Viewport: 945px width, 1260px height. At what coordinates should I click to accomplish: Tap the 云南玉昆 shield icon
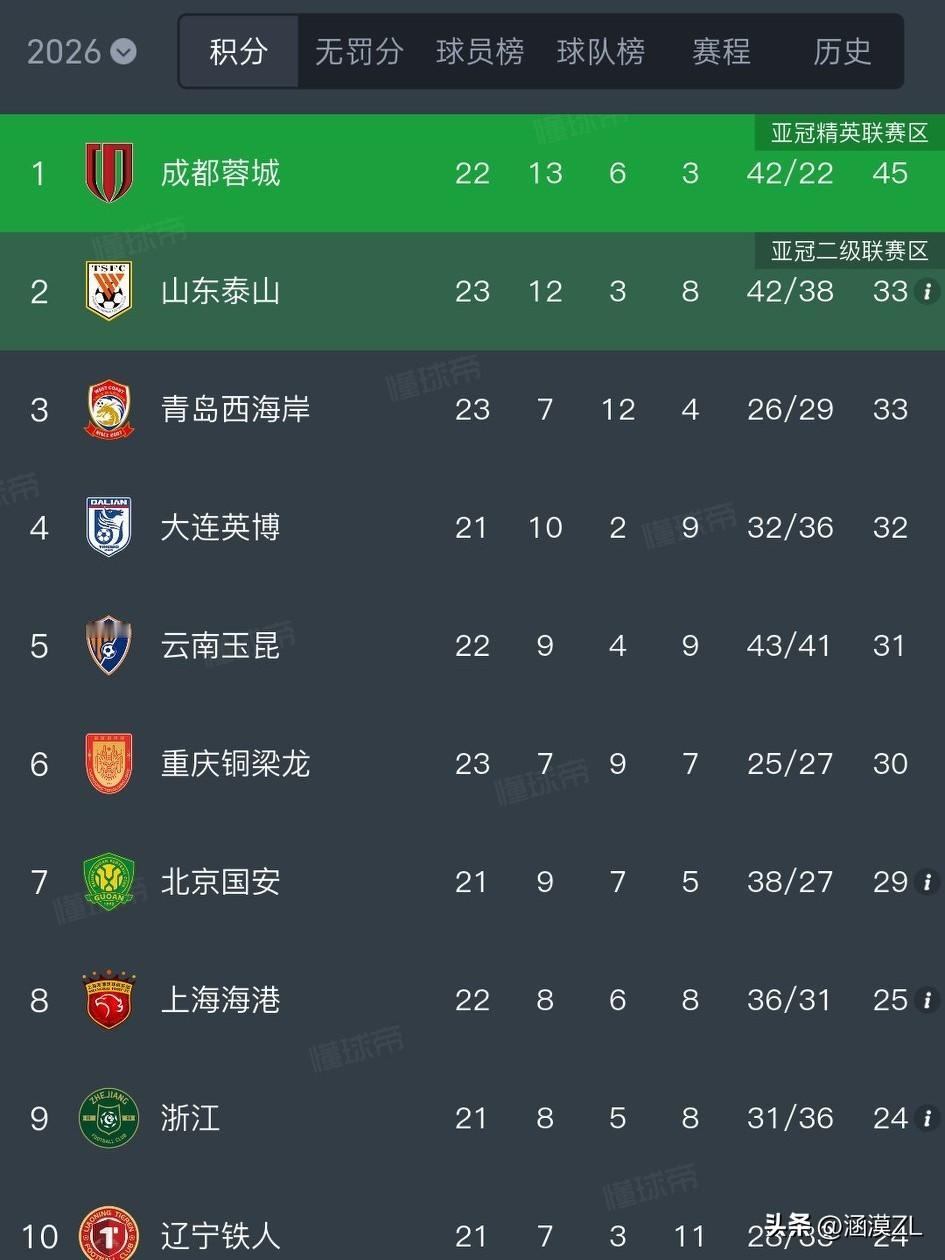point(109,645)
